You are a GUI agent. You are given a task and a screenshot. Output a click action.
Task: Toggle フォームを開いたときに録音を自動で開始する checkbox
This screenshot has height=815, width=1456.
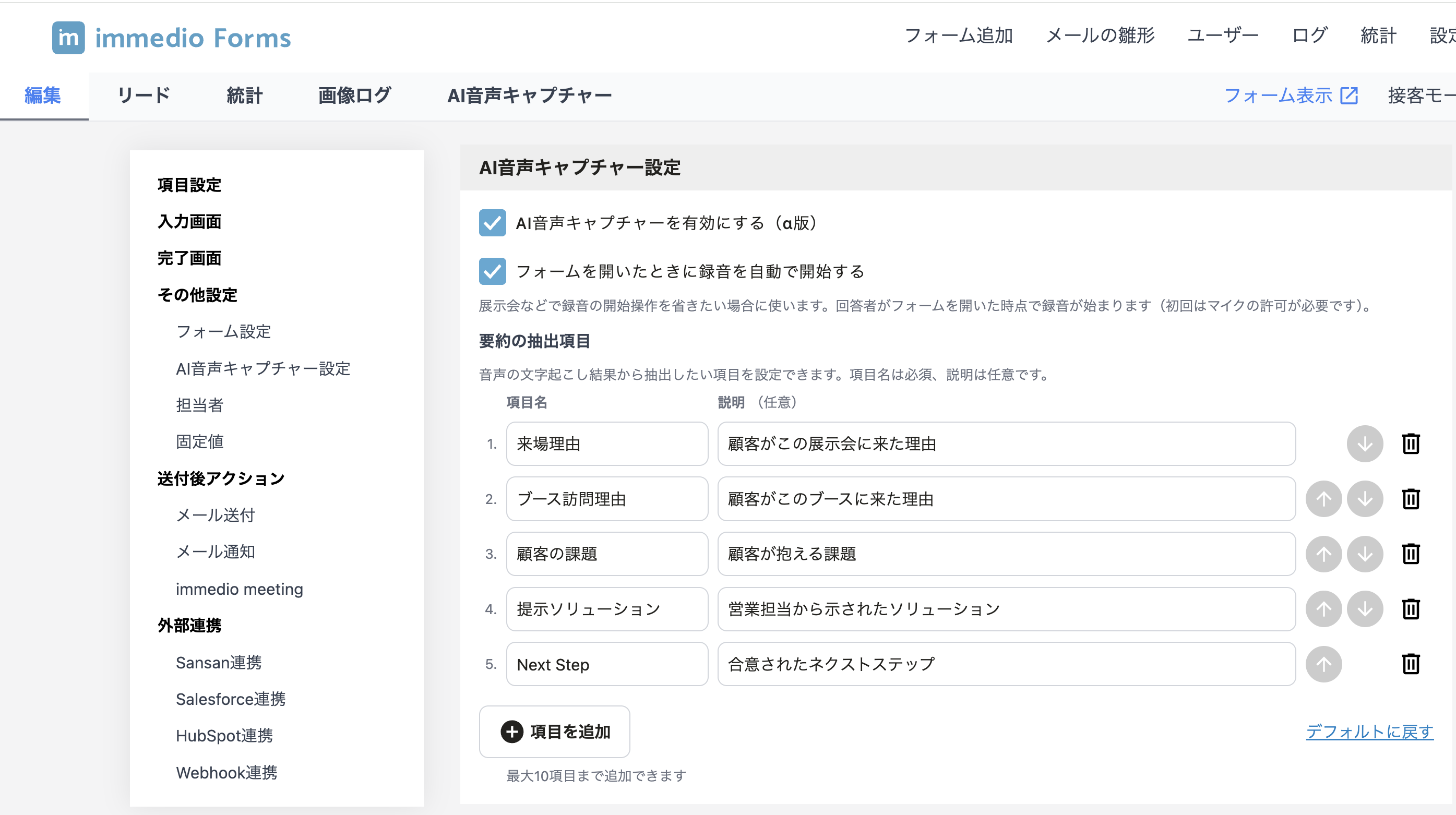pos(492,271)
